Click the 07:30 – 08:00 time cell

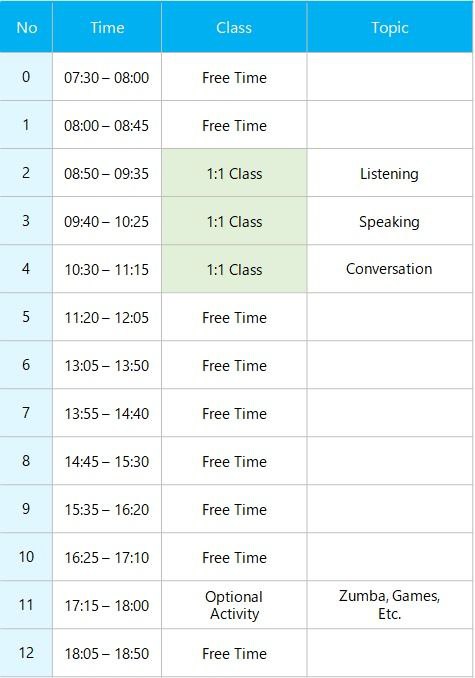pyautogui.click(x=107, y=77)
